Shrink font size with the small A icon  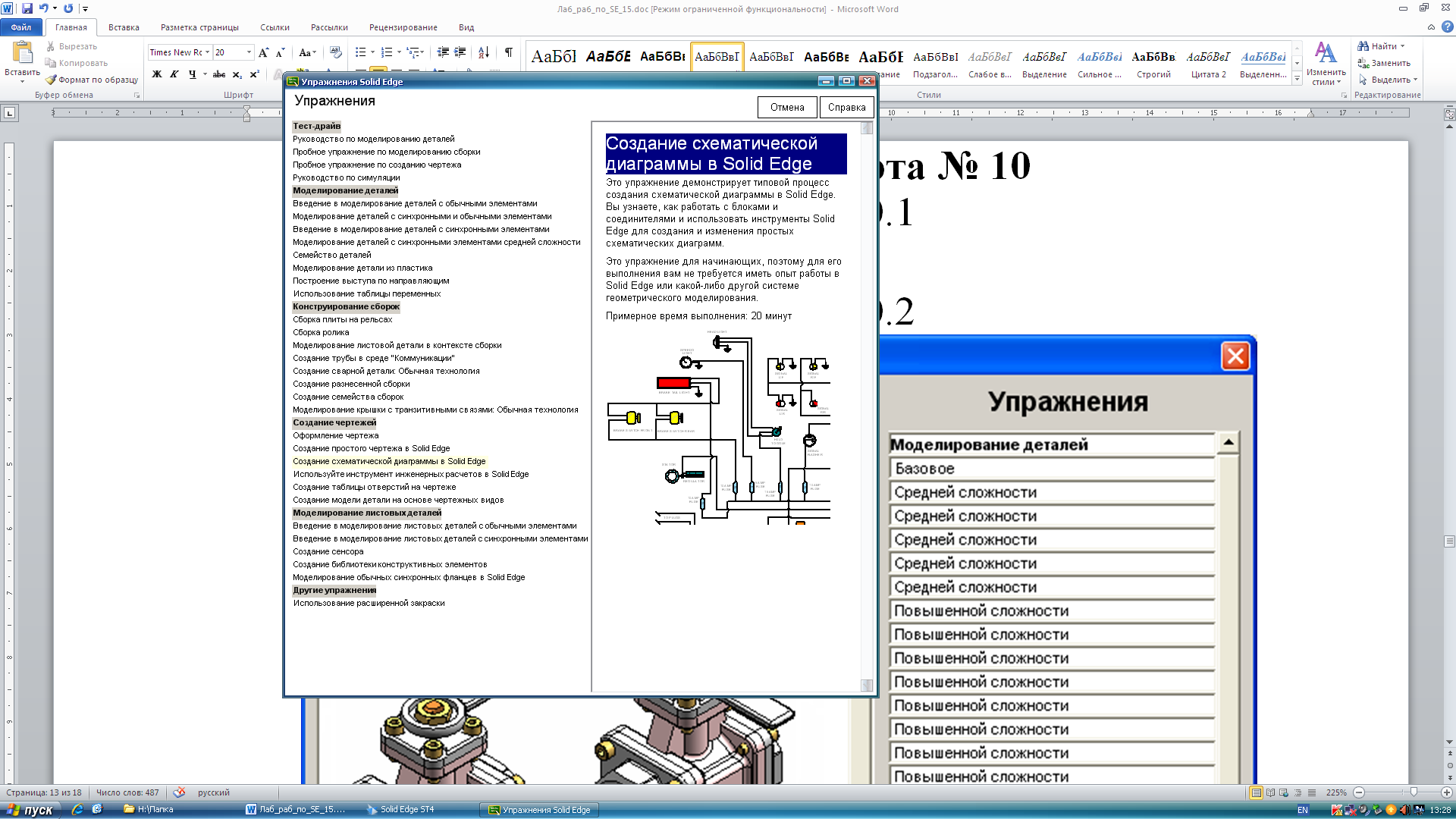coord(280,52)
